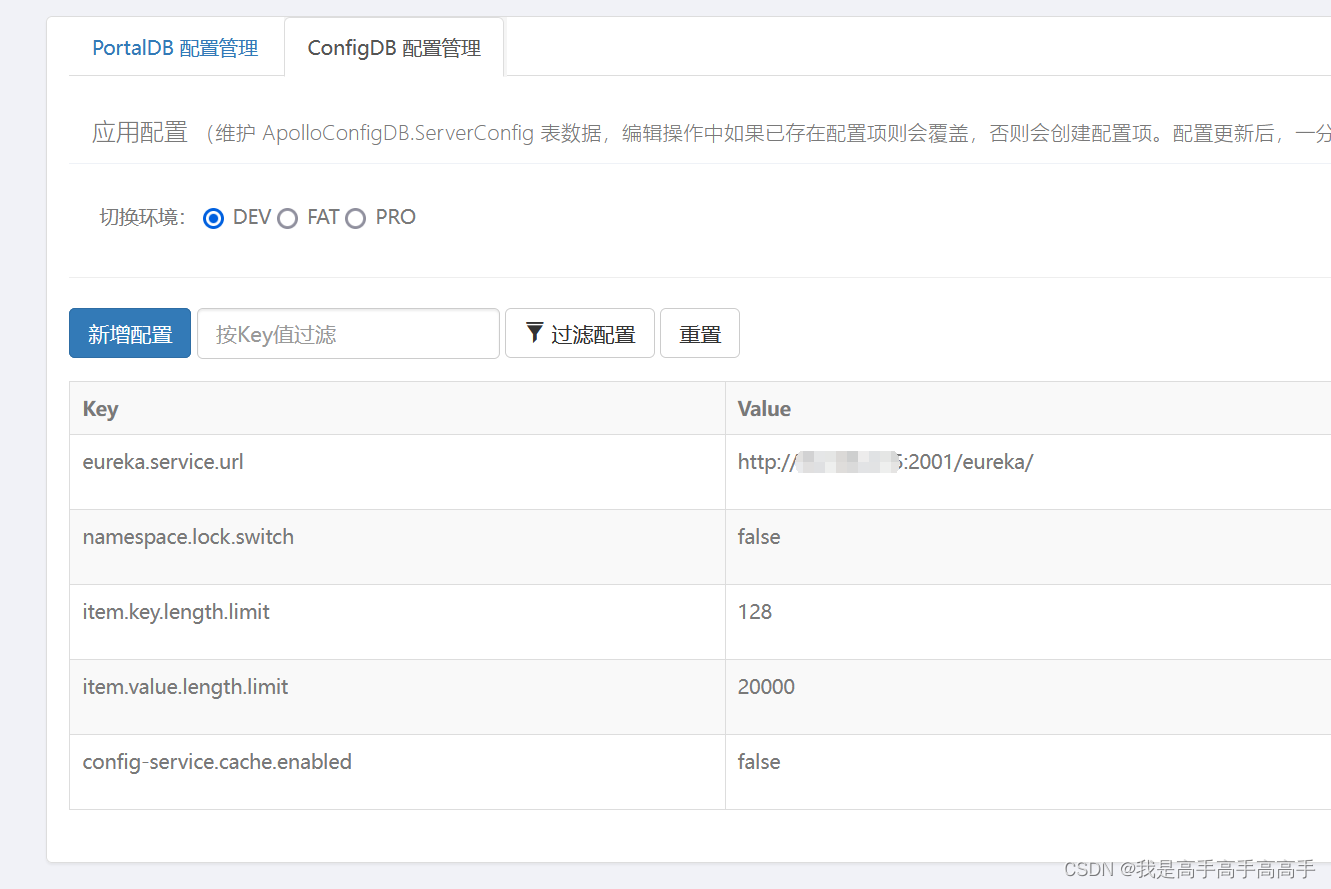Click the item.key.length.limit key cell

point(176,611)
